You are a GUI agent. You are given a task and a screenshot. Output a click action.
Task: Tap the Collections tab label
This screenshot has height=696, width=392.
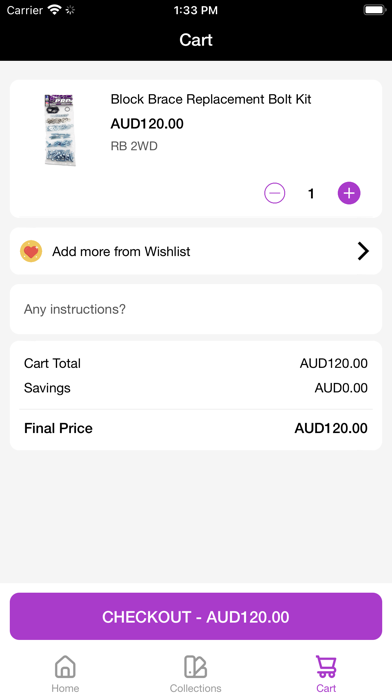pyautogui.click(x=195, y=688)
